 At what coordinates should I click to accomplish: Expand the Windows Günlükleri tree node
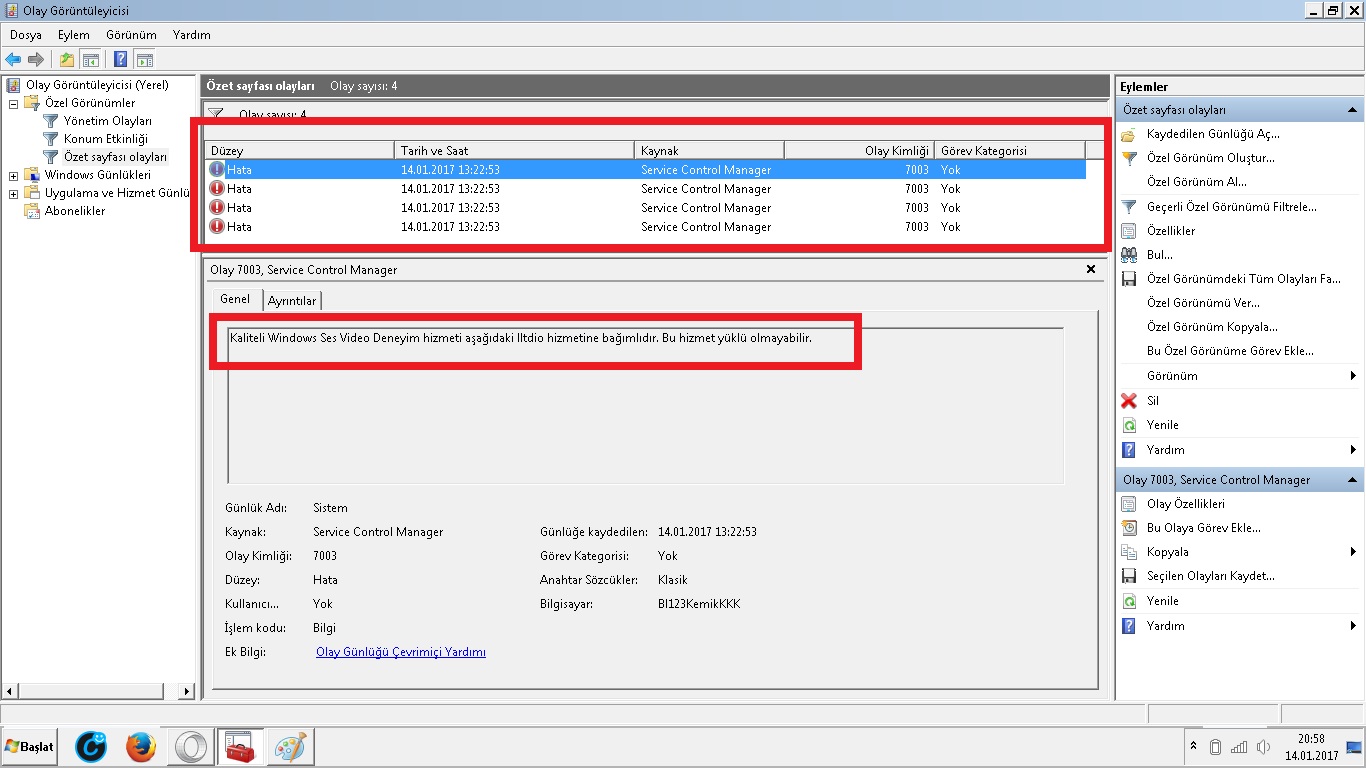[x=13, y=175]
